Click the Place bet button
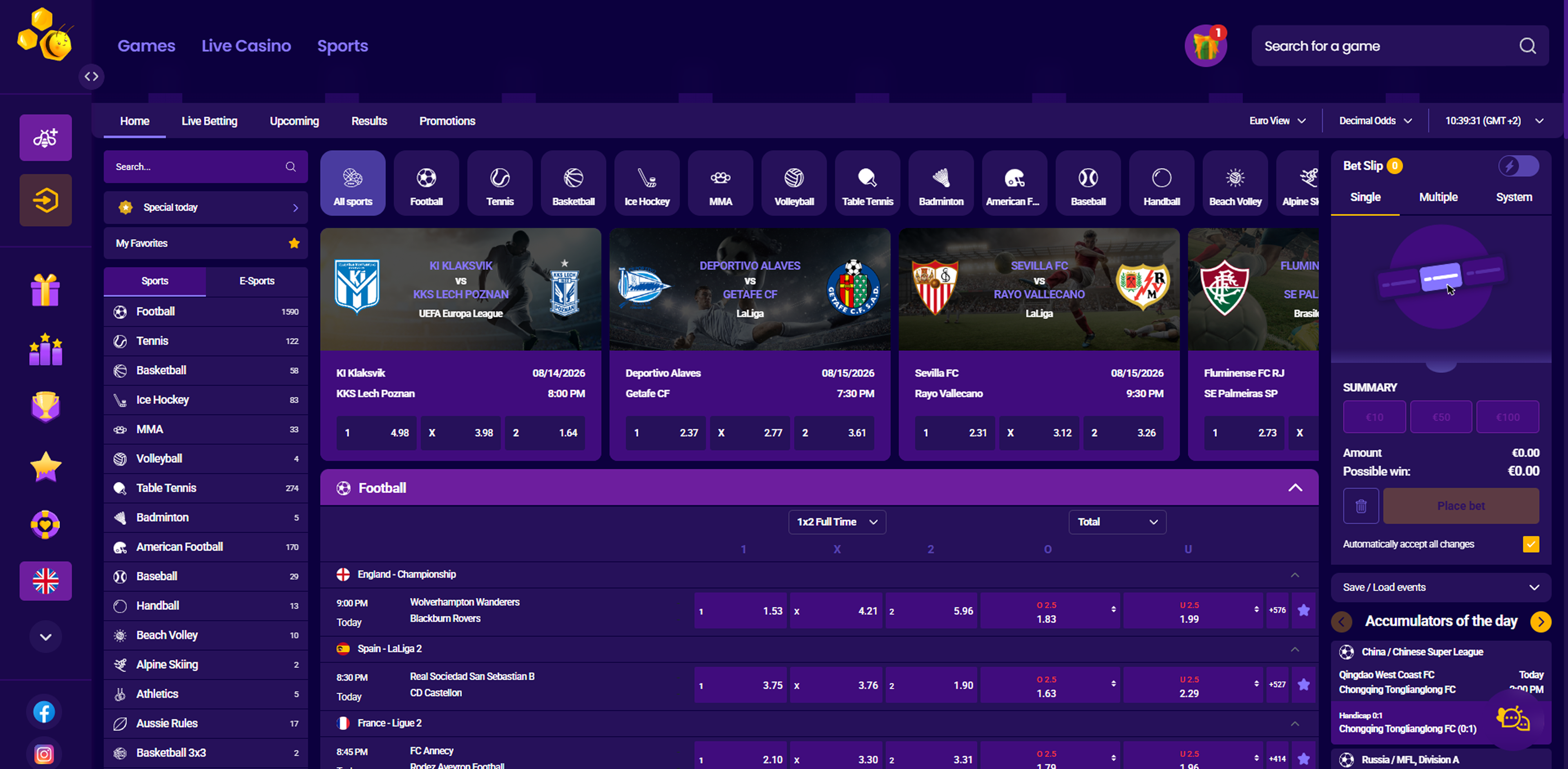This screenshot has width=1568, height=769. [1461, 506]
